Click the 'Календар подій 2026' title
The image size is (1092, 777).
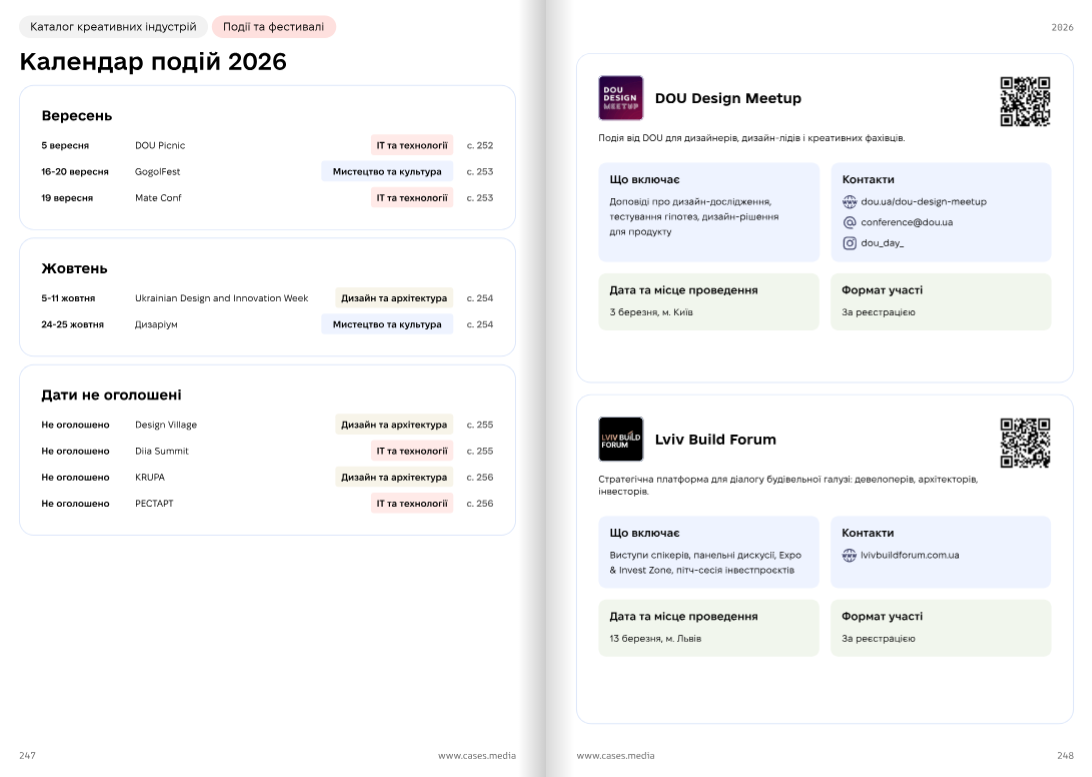point(153,62)
